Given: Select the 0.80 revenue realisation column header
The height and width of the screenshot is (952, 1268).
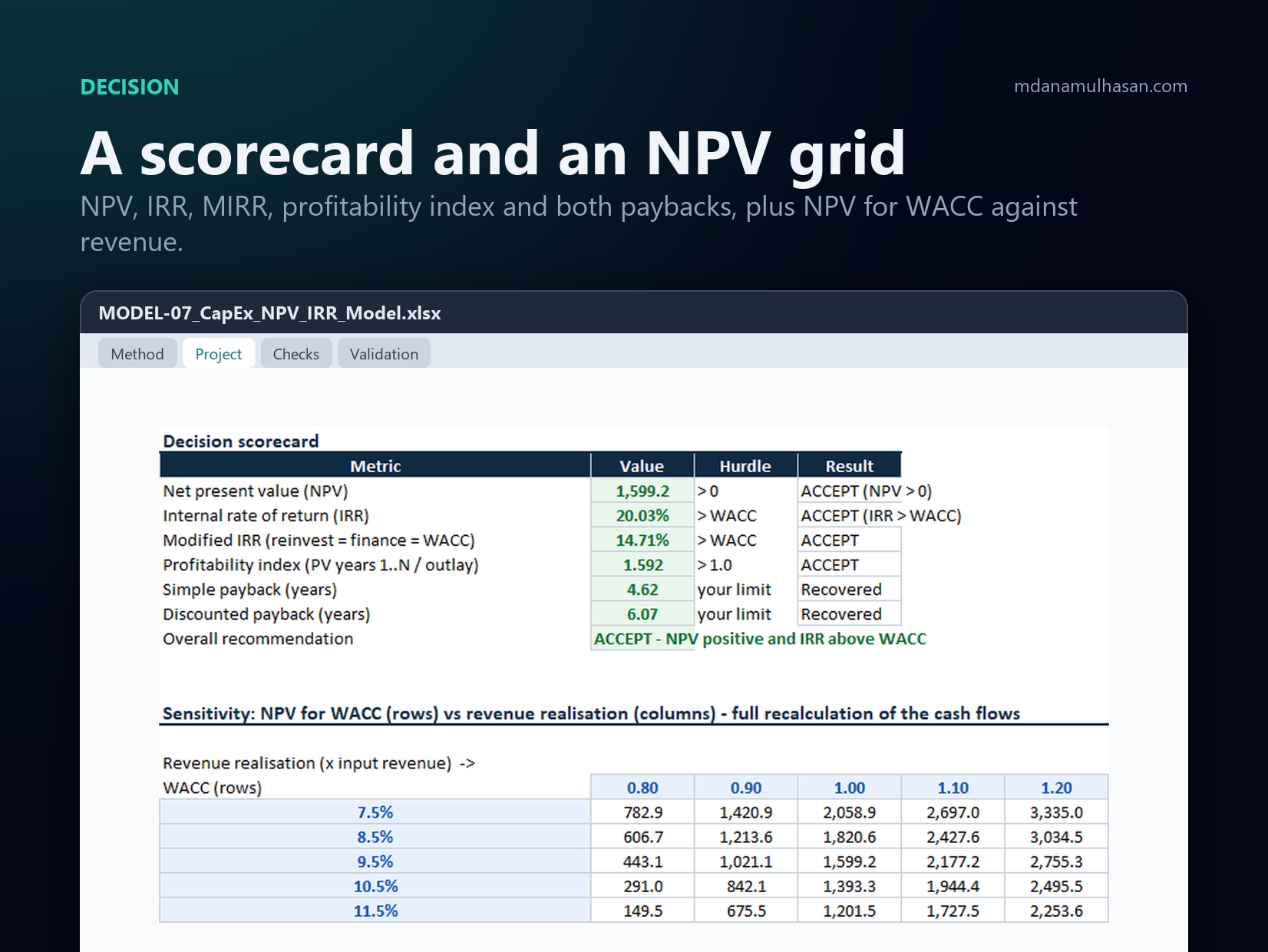Looking at the screenshot, I should [642, 788].
